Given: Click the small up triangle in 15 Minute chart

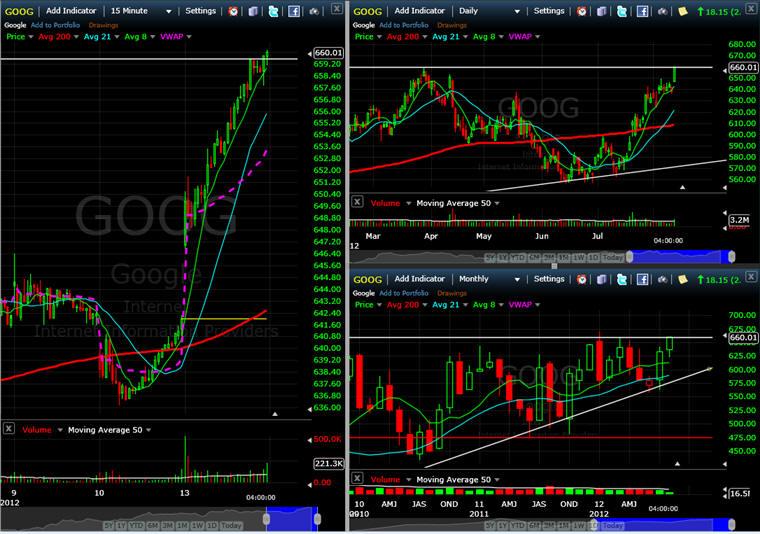Looking at the screenshot, I should click(x=275, y=414).
